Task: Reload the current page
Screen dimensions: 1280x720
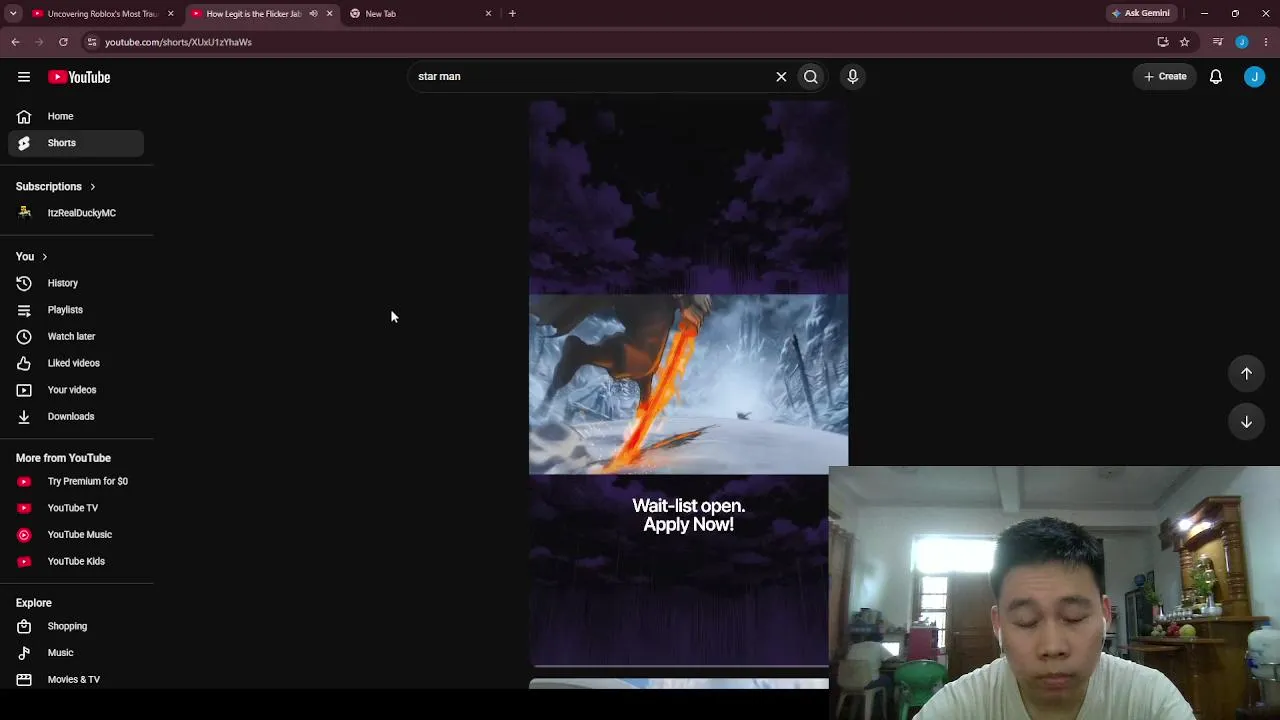Action: pos(63,42)
